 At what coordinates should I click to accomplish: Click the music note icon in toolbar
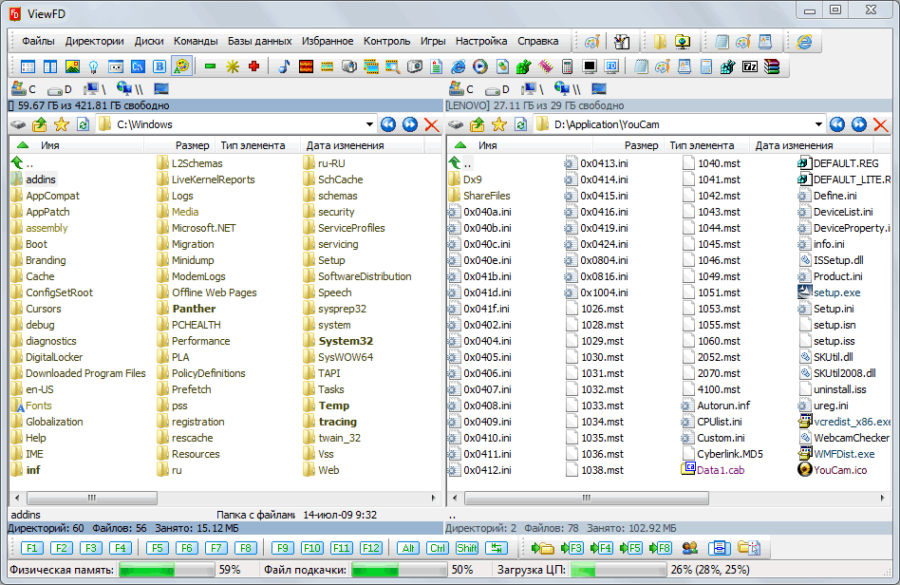pyautogui.click(x=284, y=67)
